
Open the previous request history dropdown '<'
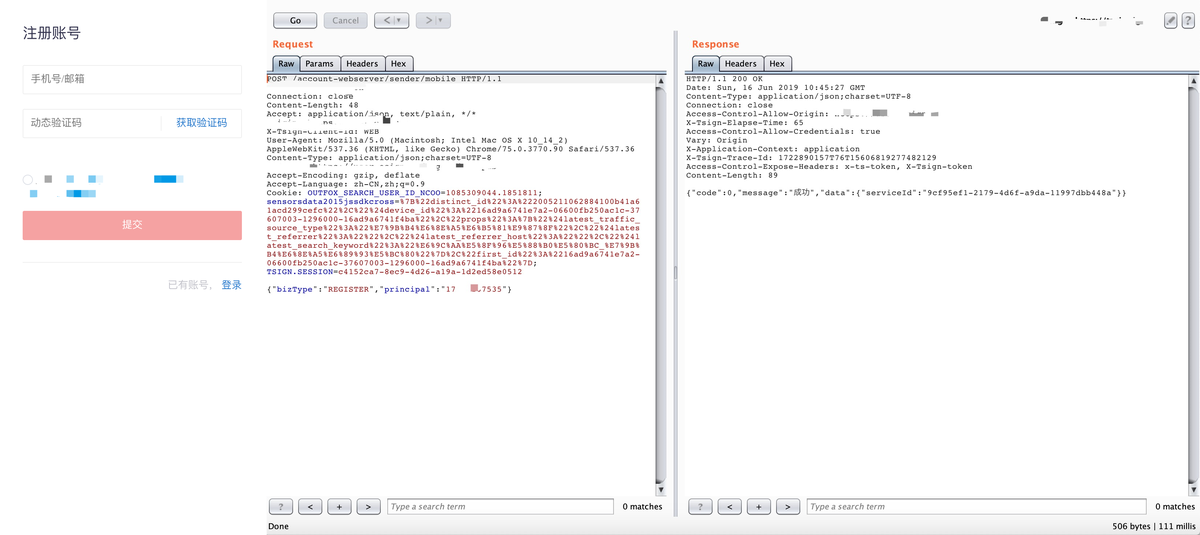(x=391, y=20)
